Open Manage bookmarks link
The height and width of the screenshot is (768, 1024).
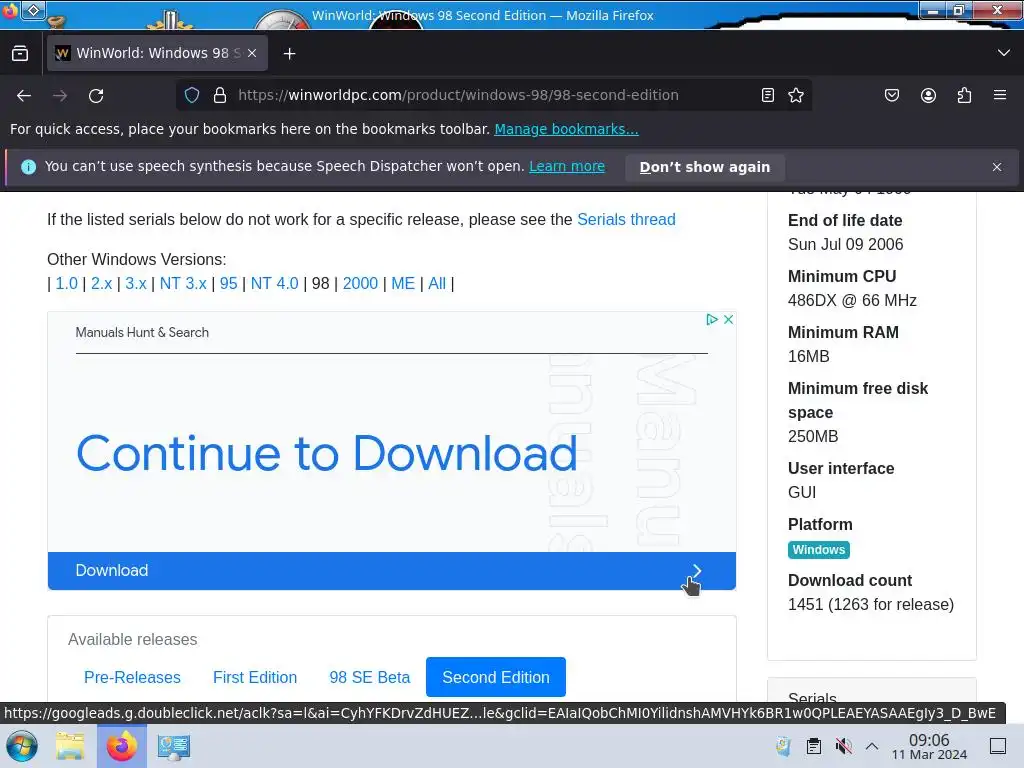[x=566, y=129]
